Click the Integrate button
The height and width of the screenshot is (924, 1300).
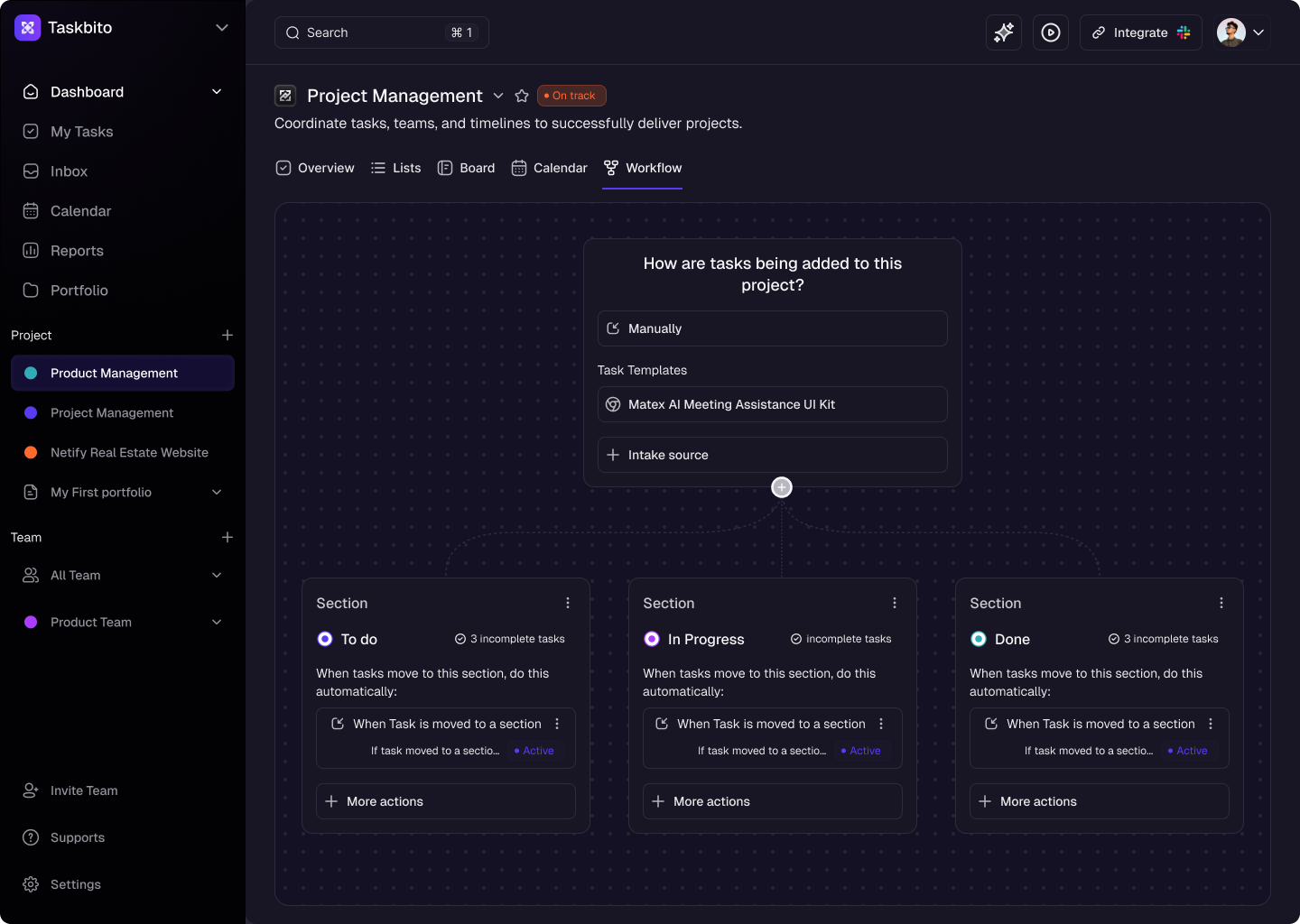1140,32
